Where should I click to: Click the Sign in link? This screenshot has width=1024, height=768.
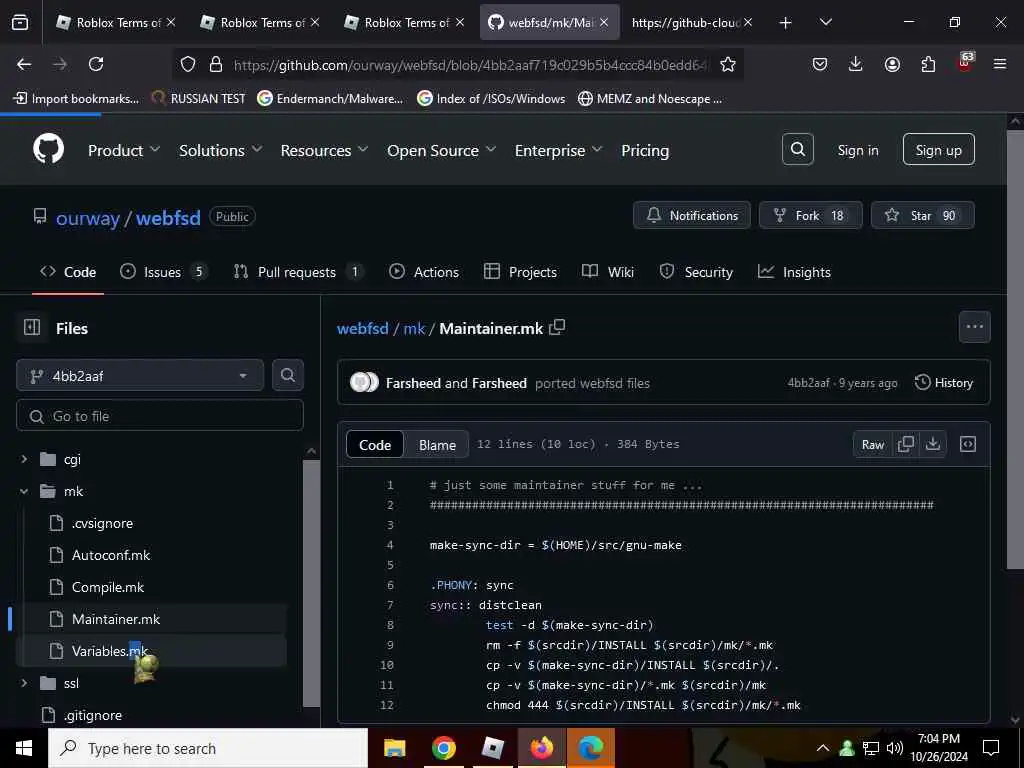coord(857,150)
